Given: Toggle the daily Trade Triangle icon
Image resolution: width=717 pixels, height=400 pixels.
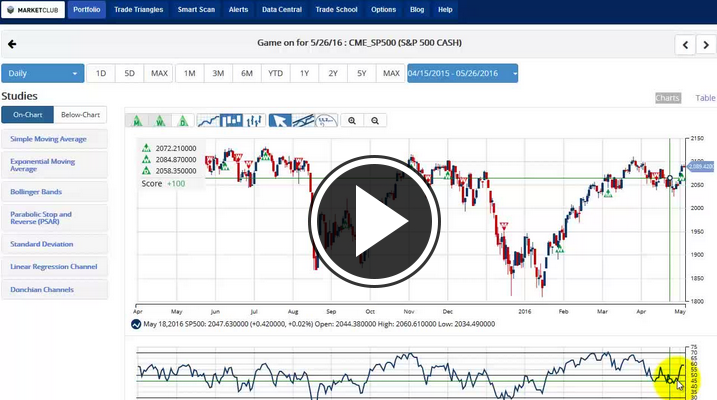Looking at the screenshot, I should (183, 121).
